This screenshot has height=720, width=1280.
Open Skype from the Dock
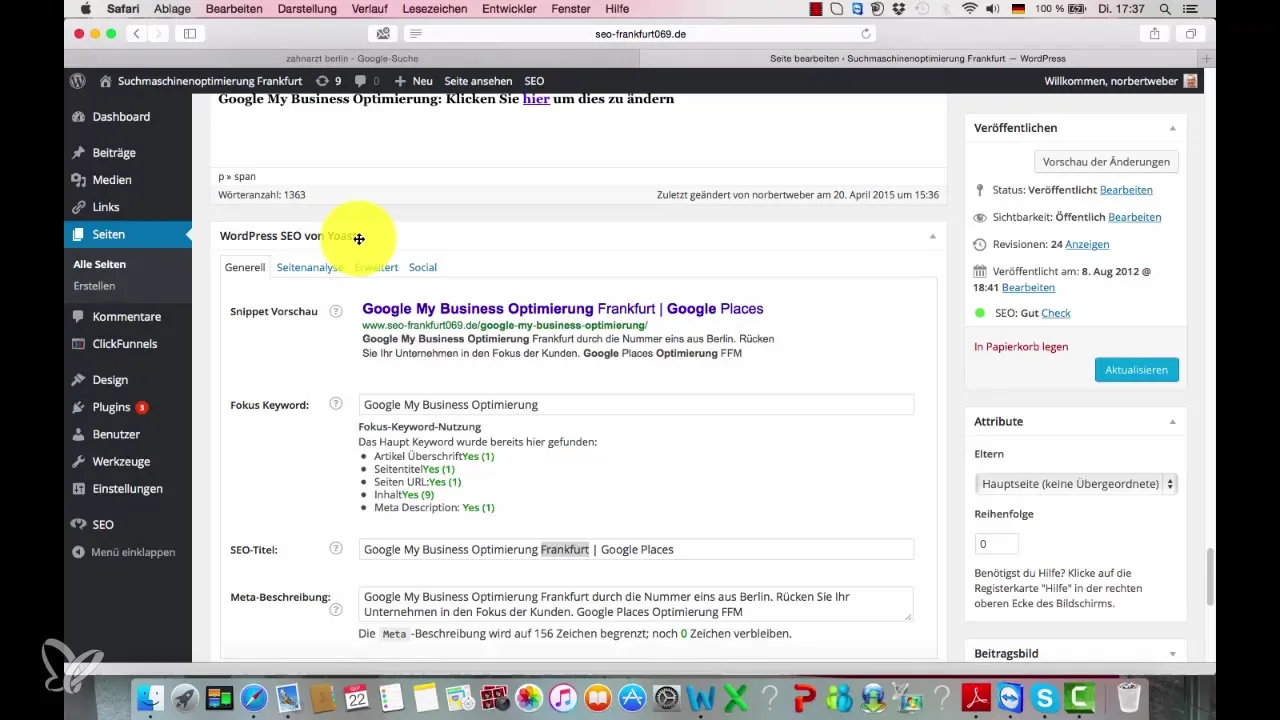pyautogui.click(x=1044, y=696)
